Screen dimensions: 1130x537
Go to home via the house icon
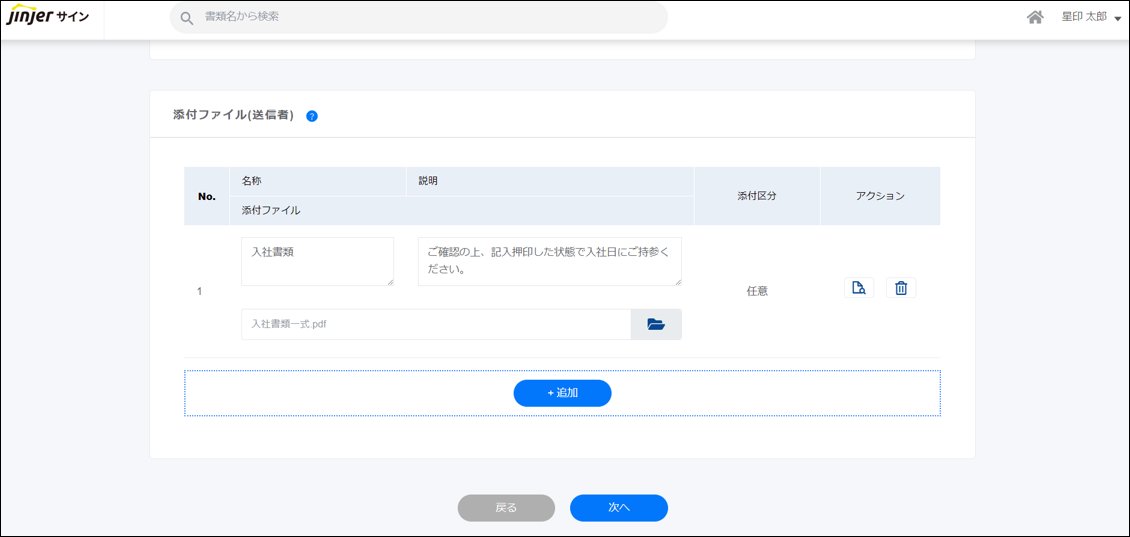point(1035,17)
